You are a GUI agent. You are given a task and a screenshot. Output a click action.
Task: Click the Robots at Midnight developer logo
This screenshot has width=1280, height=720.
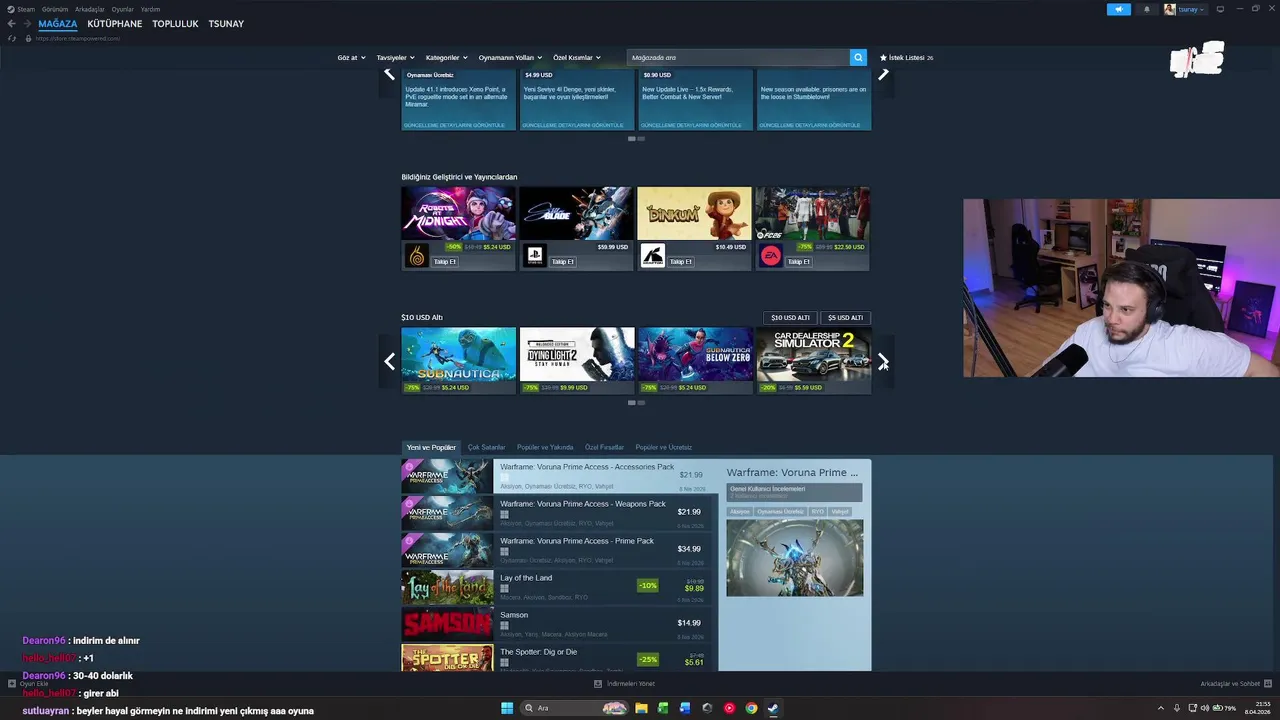coord(416,256)
